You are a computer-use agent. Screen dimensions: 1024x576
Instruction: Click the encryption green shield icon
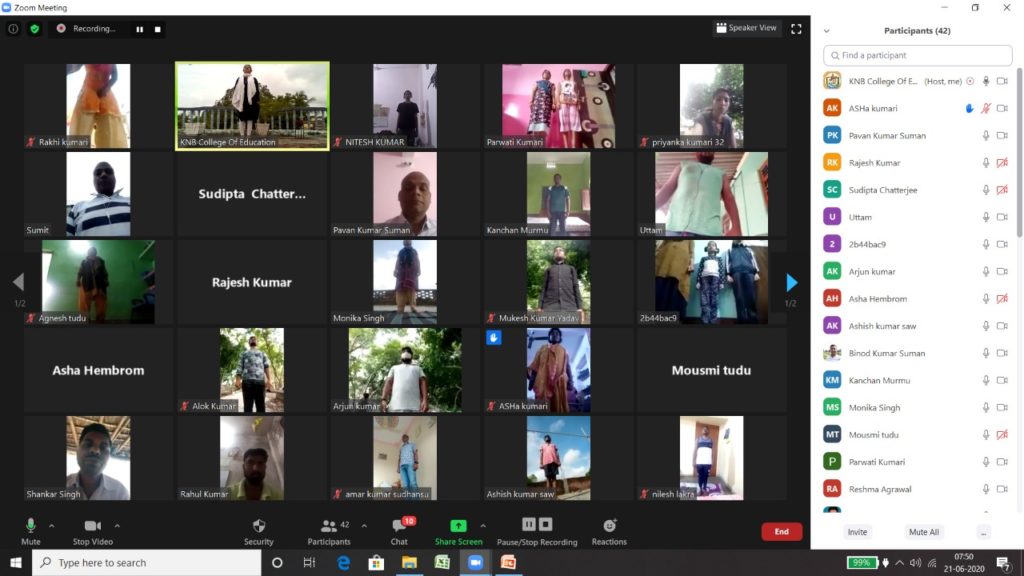pos(34,29)
